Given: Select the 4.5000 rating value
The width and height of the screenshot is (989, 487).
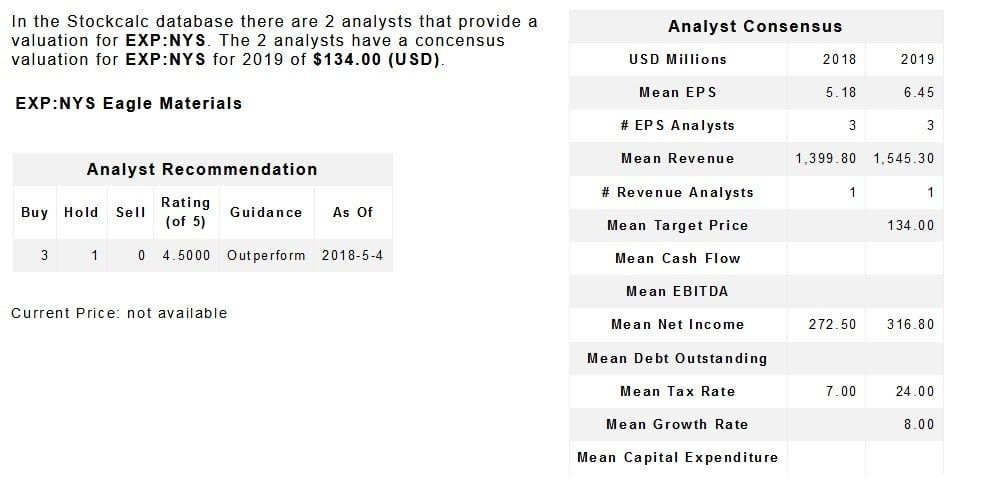Looking at the screenshot, I should (x=185, y=255).
